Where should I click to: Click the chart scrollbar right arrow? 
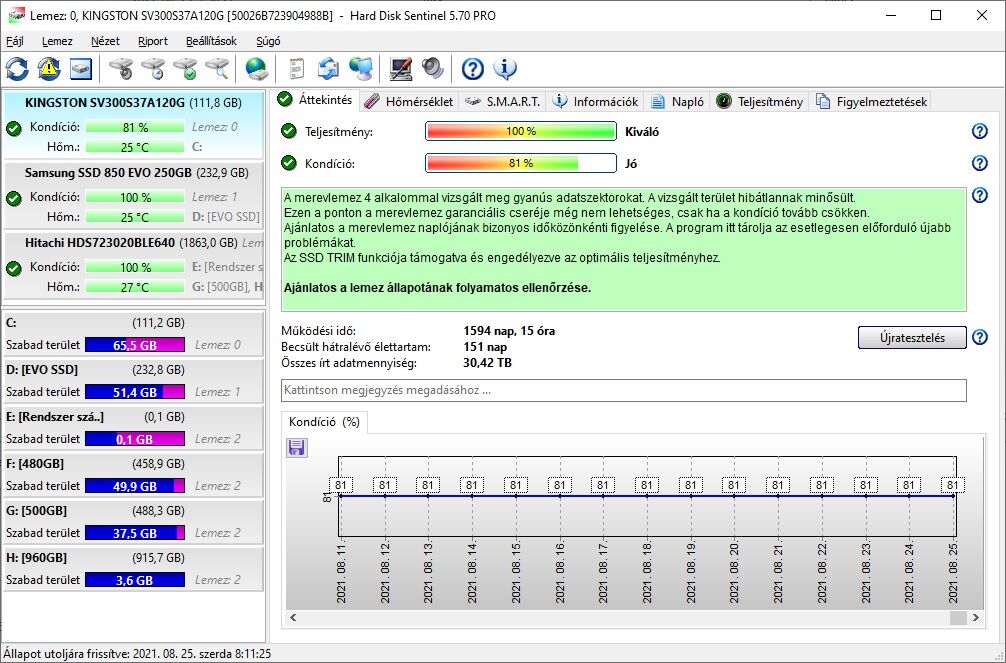tap(975, 617)
